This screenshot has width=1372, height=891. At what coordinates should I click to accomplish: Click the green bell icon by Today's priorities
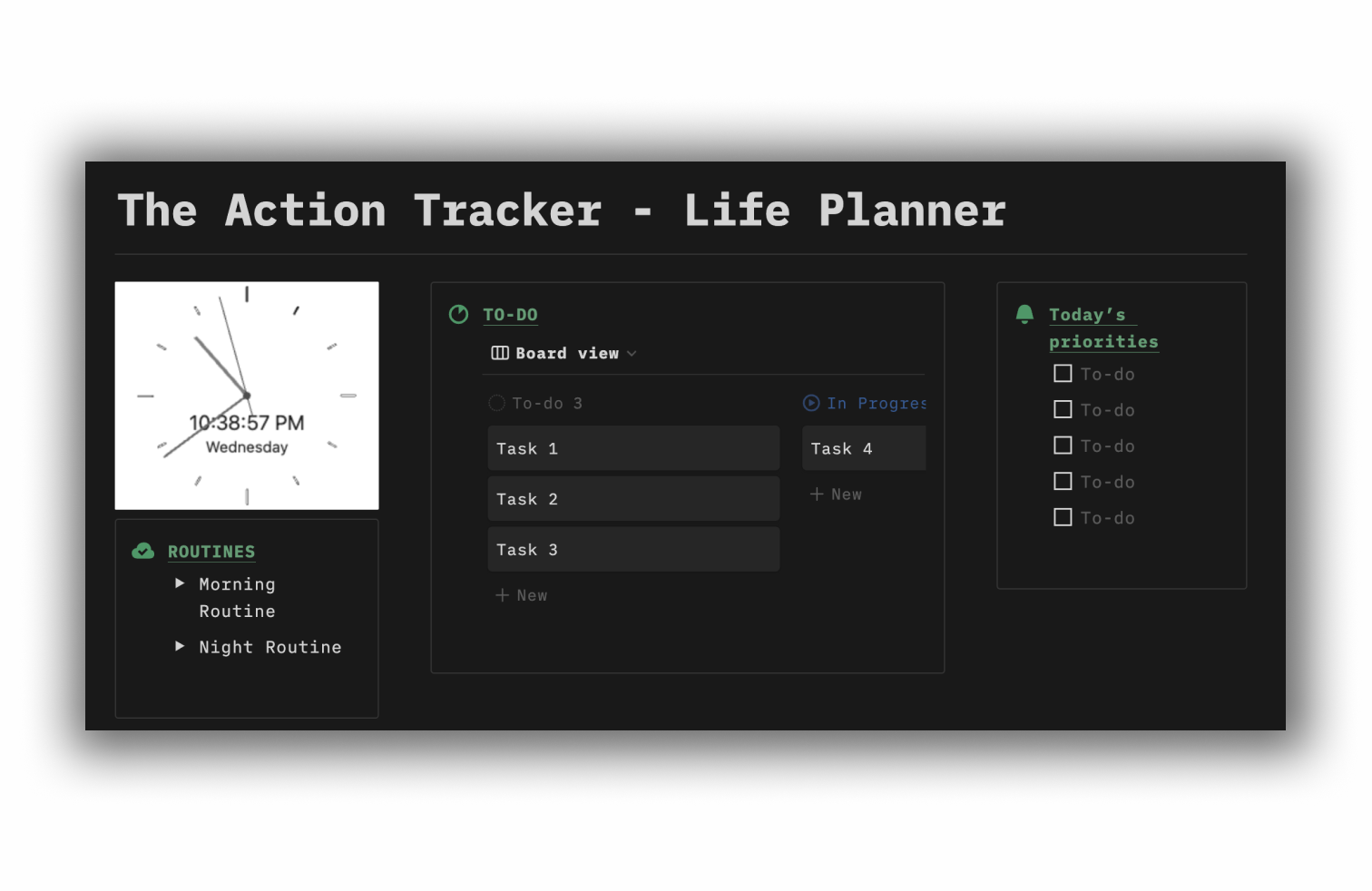(x=1024, y=314)
